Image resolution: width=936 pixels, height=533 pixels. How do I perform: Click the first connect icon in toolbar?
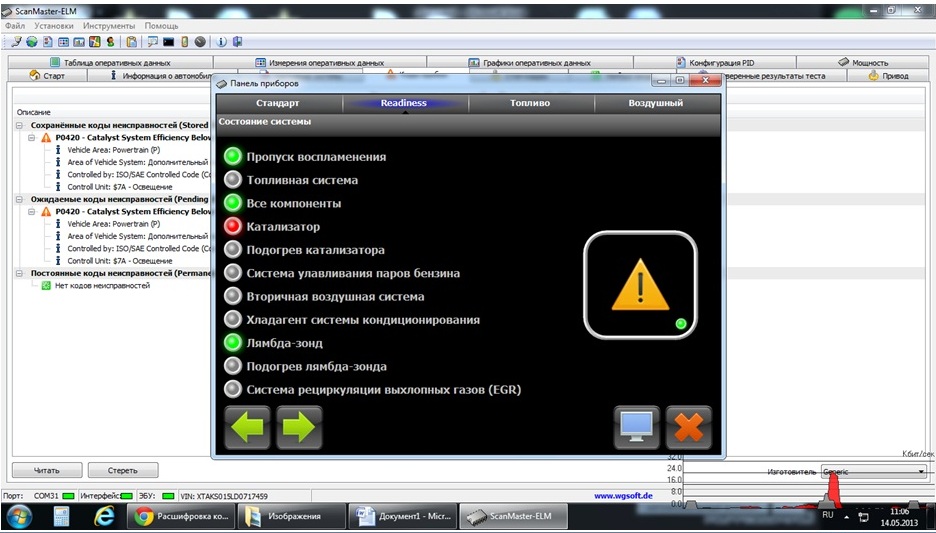click(17, 42)
